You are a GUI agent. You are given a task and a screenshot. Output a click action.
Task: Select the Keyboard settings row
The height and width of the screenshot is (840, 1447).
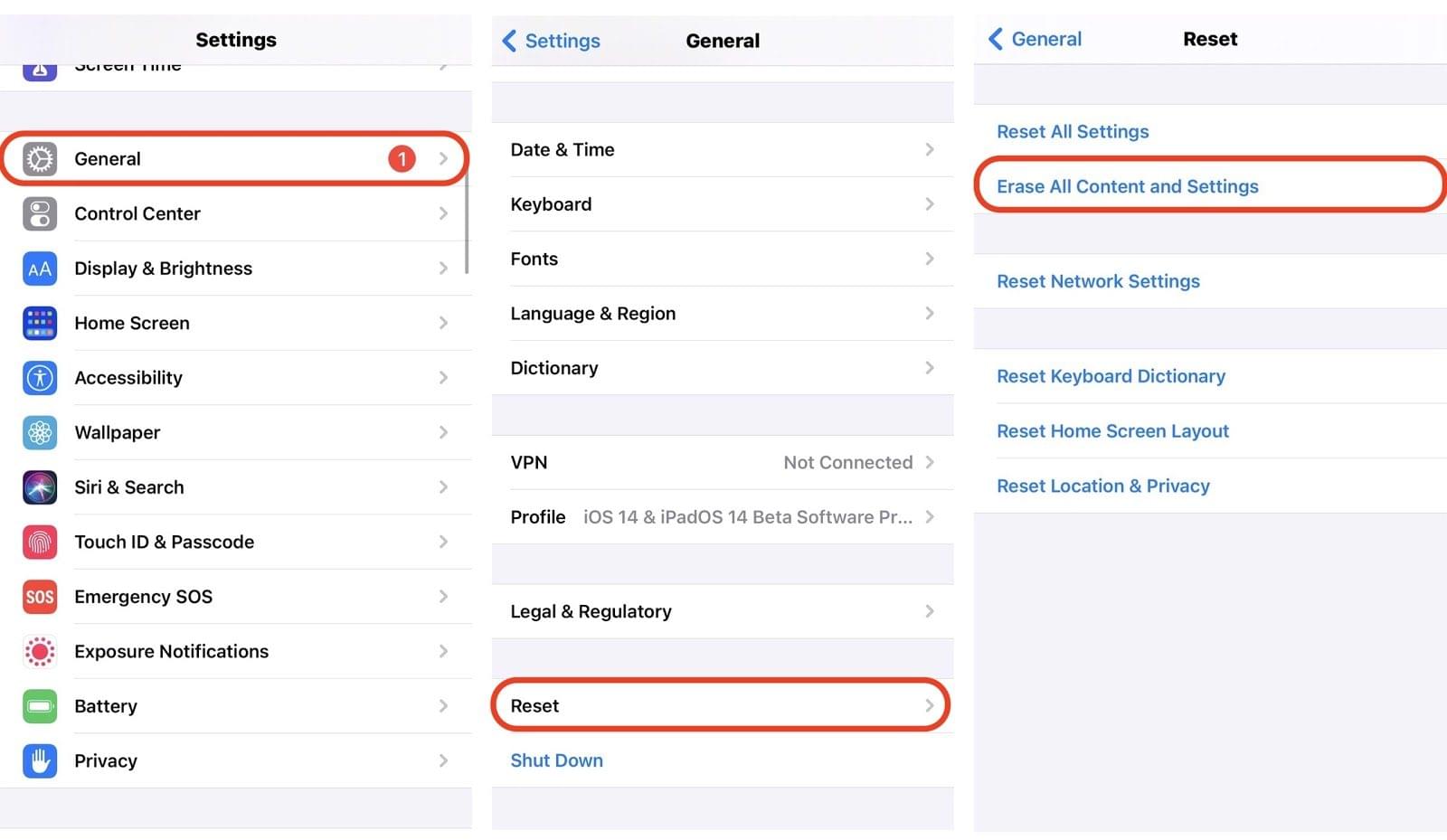click(x=723, y=204)
